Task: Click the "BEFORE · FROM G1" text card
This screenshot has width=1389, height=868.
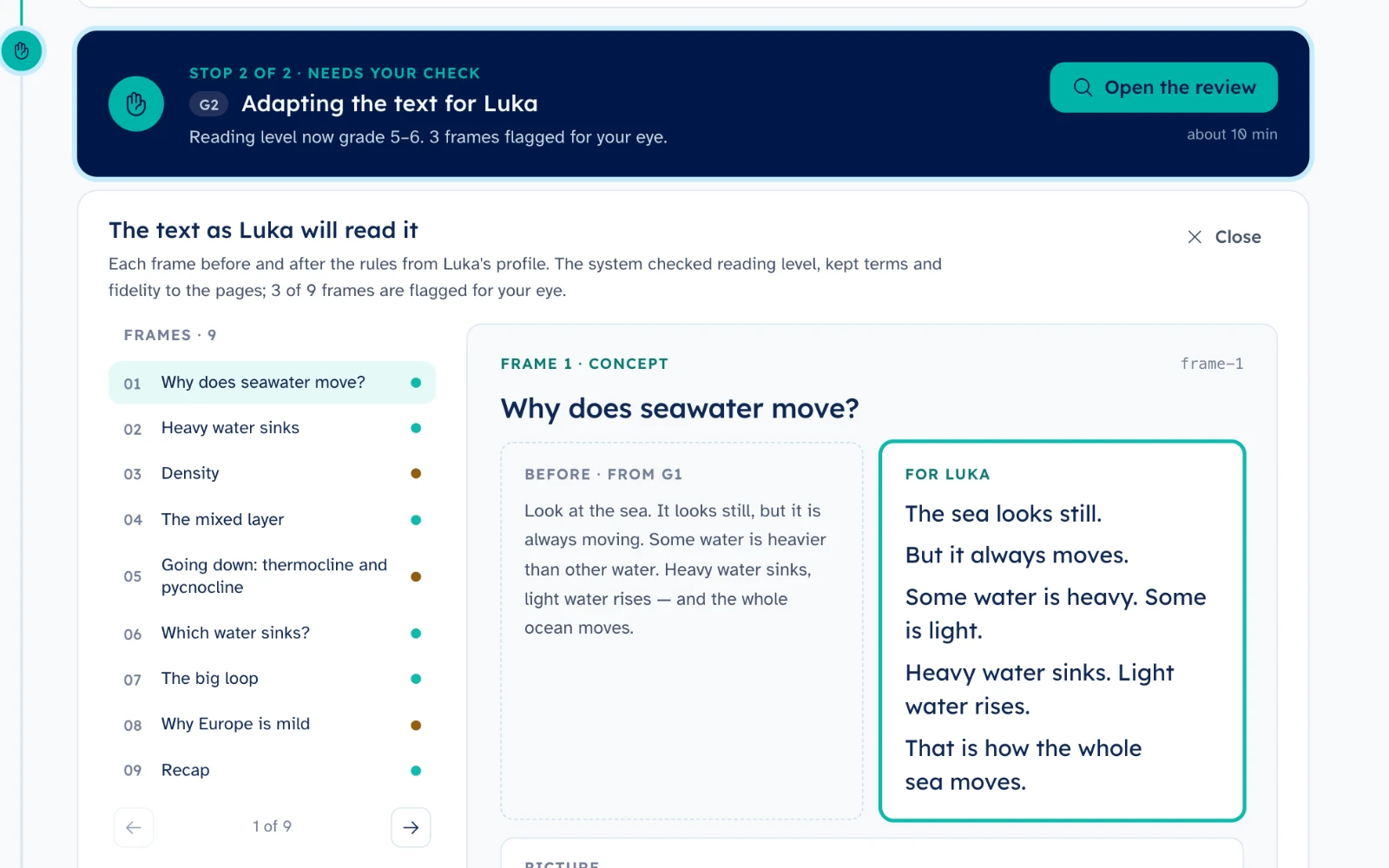Action: (681, 631)
